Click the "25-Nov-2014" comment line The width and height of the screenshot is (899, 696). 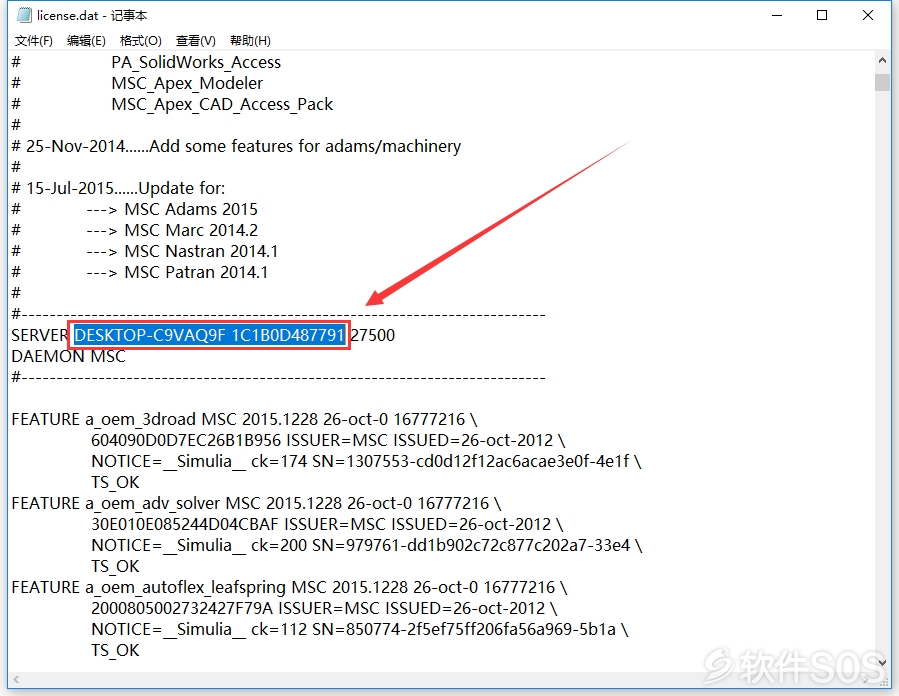(x=236, y=146)
